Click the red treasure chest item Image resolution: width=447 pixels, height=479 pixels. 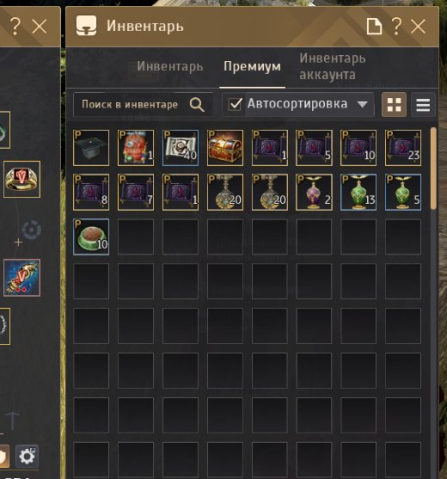[x=225, y=148]
